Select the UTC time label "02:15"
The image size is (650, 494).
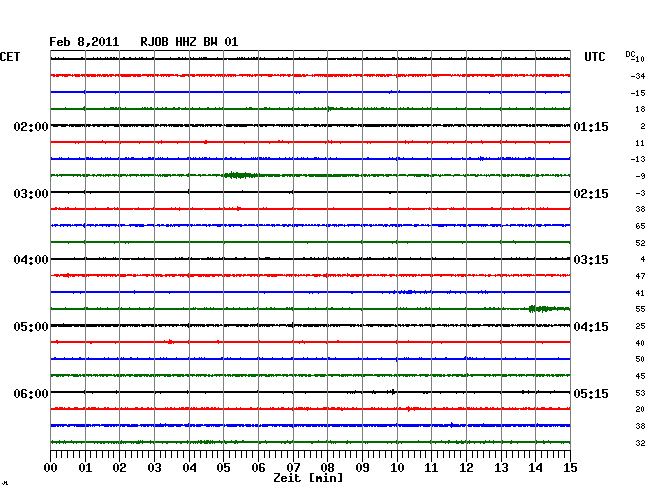coord(591,194)
